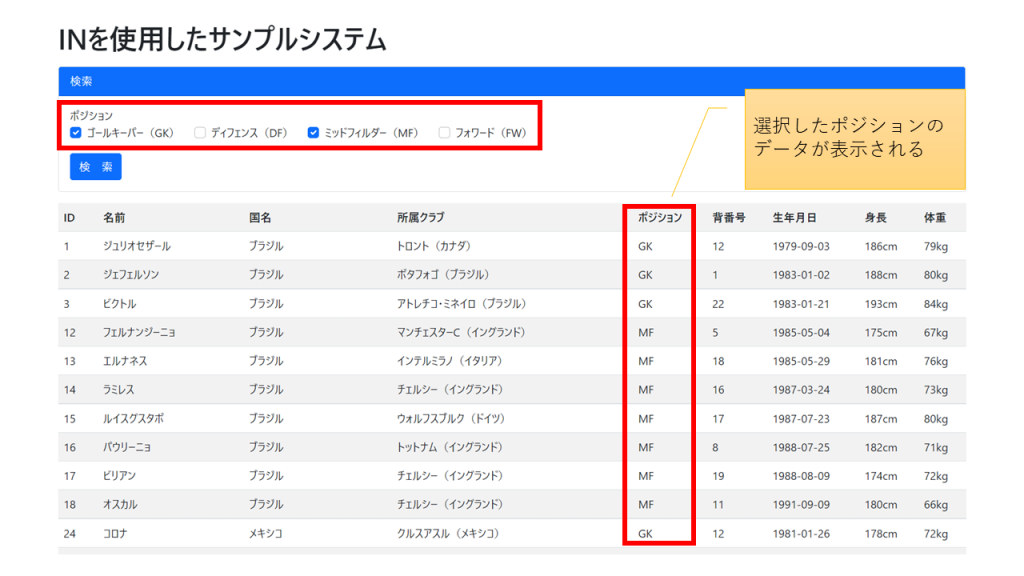Select the row for ジュリオセザール
Screen dimensions: 1024x576
click(x=300, y=245)
